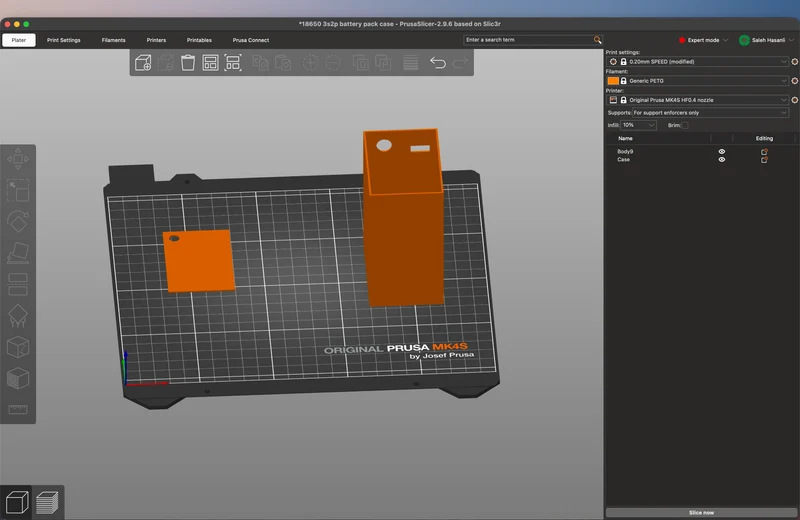Click the Add model toolbar icon
Viewport: 800px width, 520px height.
coord(143,62)
